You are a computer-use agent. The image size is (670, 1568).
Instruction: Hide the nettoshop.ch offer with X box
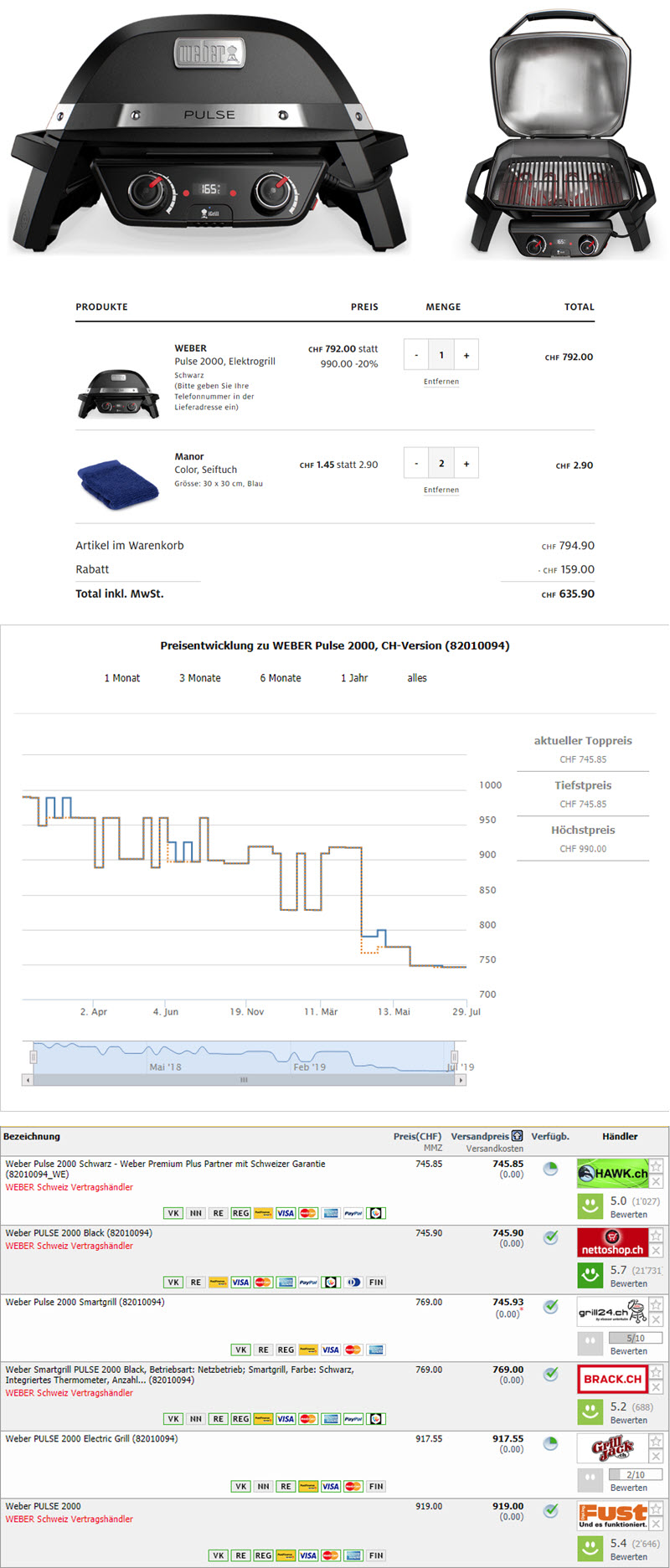coord(656,1251)
